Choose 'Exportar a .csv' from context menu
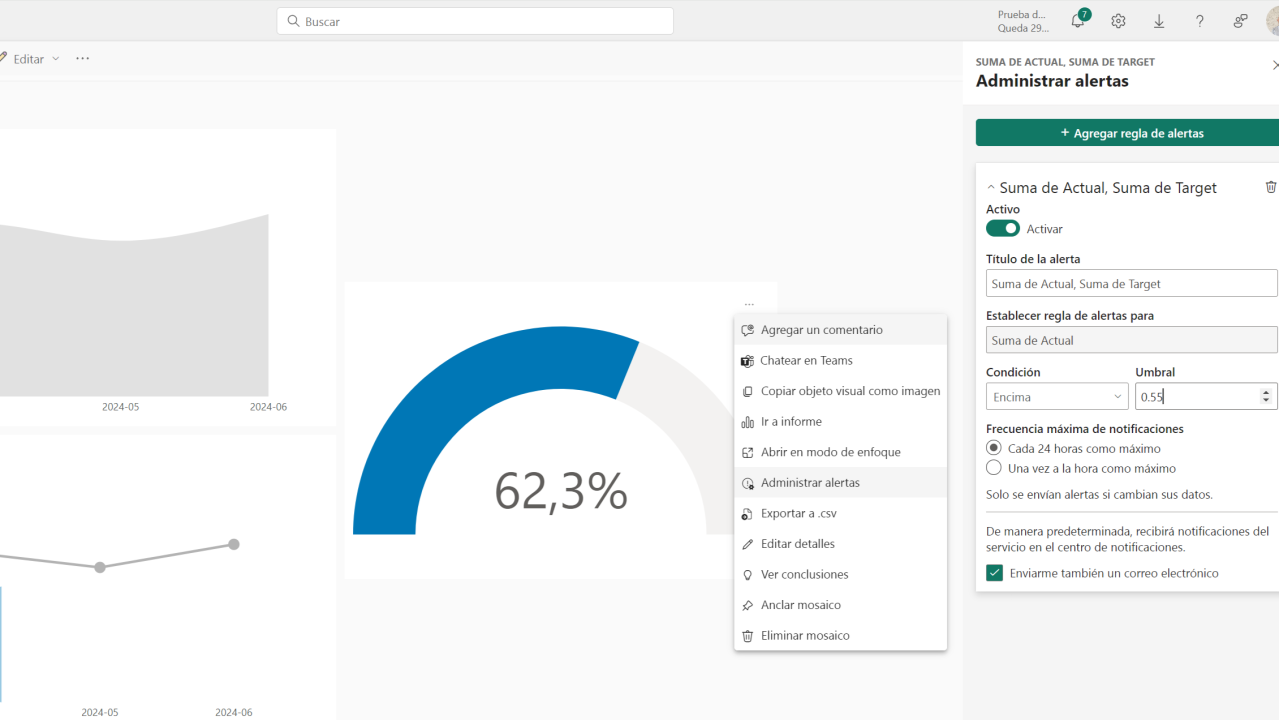 click(798, 513)
